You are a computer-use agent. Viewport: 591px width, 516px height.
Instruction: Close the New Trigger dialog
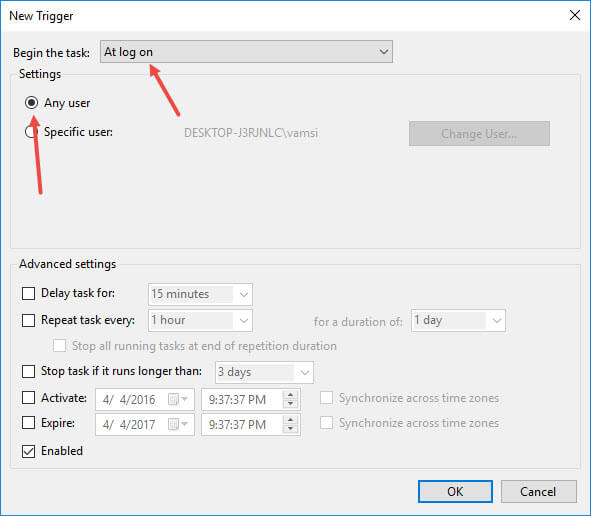point(575,15)
